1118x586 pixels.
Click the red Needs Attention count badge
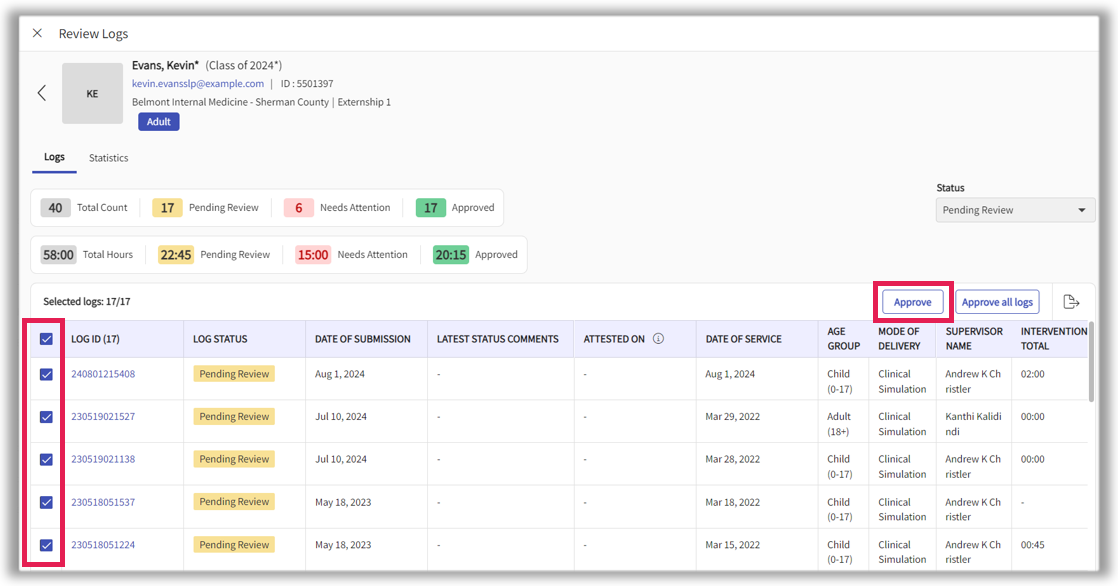(298, 208)
